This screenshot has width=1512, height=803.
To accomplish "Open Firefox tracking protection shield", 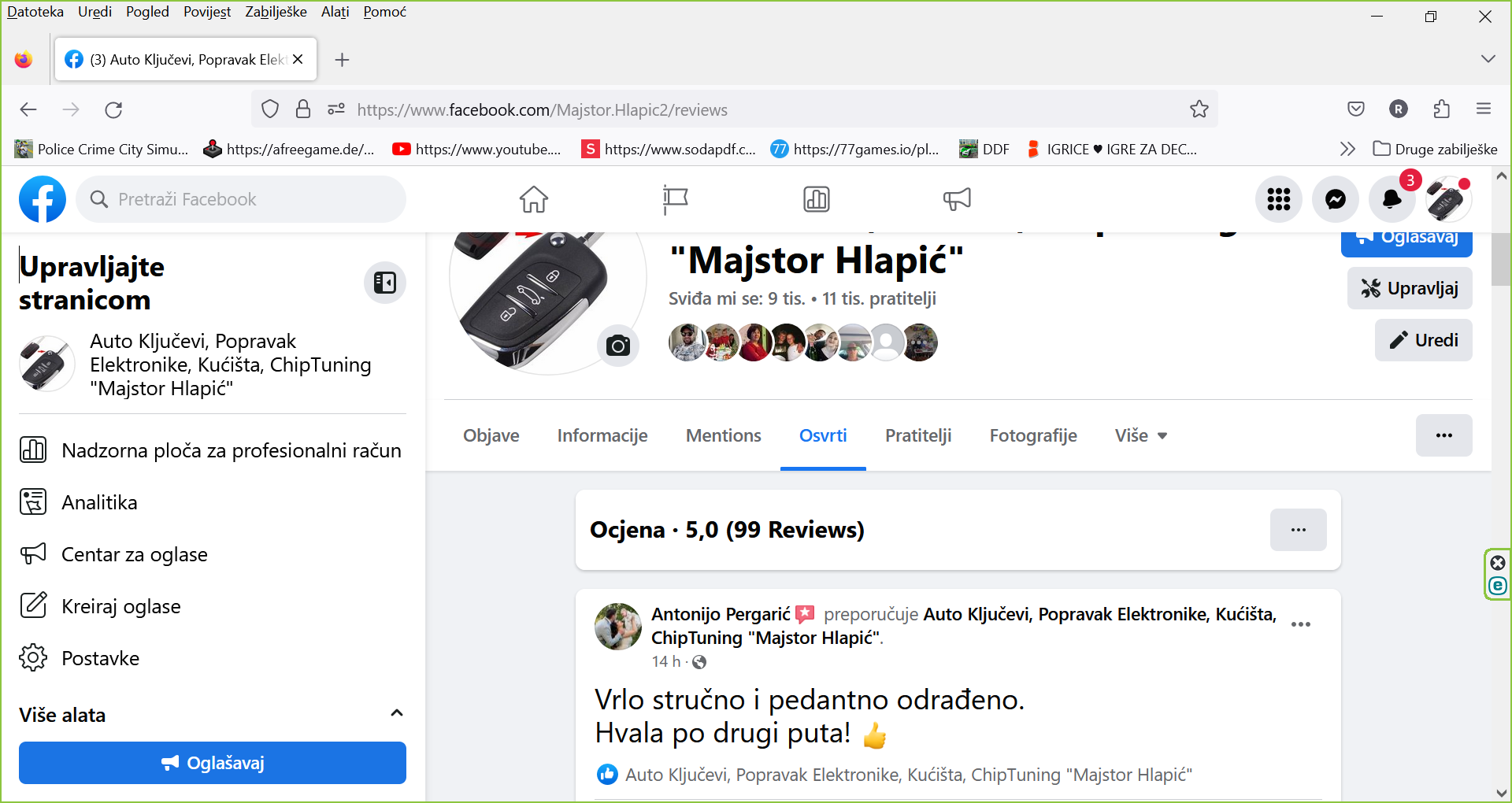I will pos(270,109).
